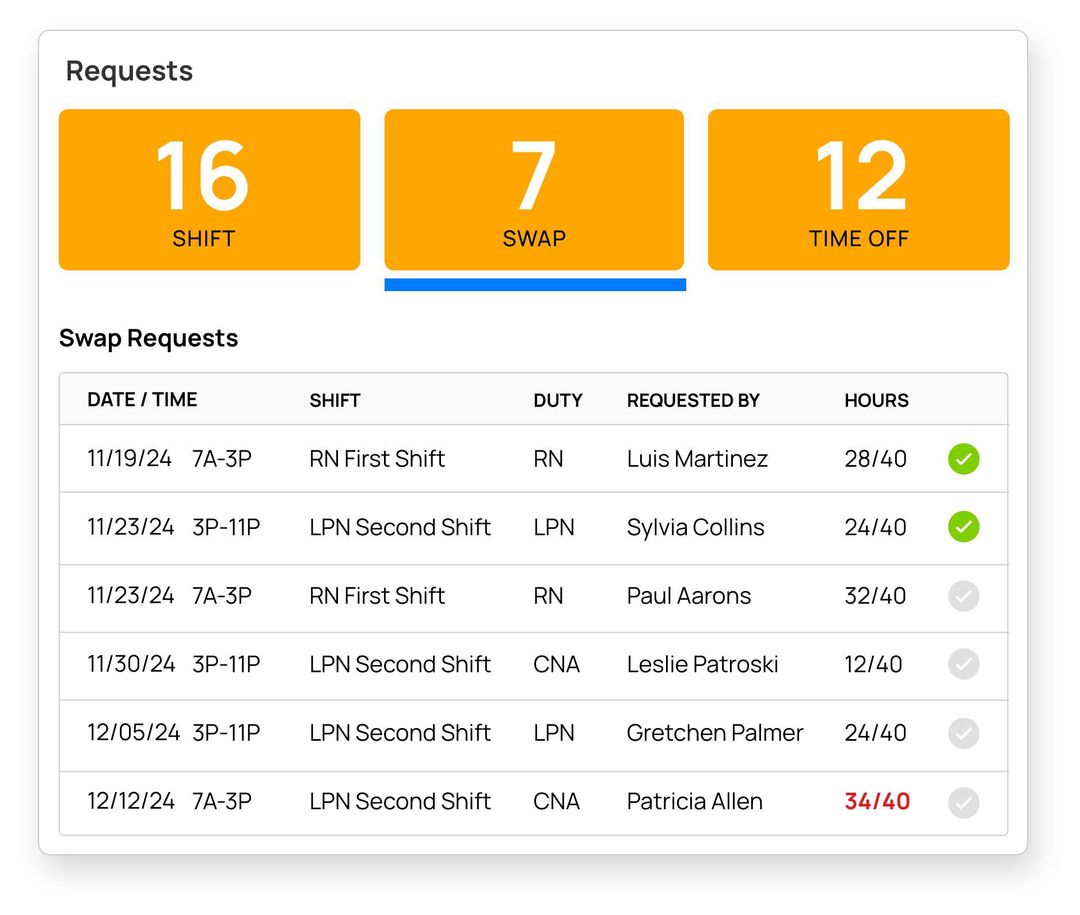1080x915 pixels.
Task: Open the DUTY column header
Action: [557, 400]
